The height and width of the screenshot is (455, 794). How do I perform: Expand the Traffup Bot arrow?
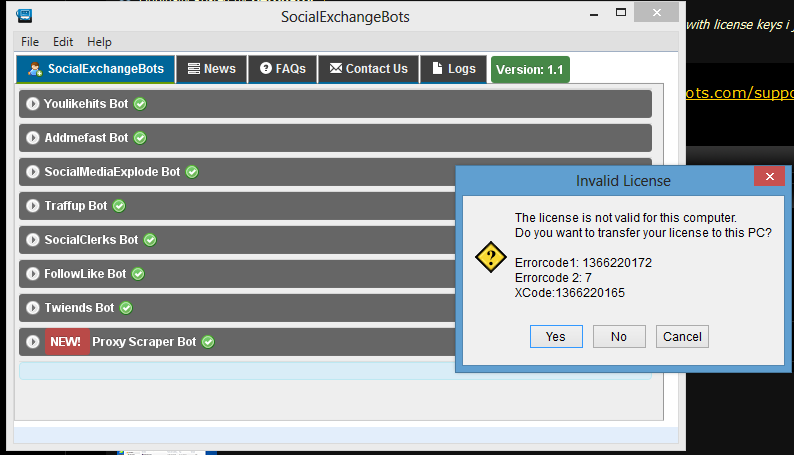[x=33, y=205]
